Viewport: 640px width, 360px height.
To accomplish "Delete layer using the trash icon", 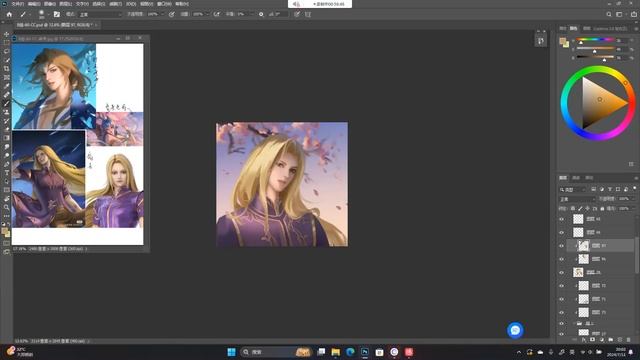I will [629, 340].
